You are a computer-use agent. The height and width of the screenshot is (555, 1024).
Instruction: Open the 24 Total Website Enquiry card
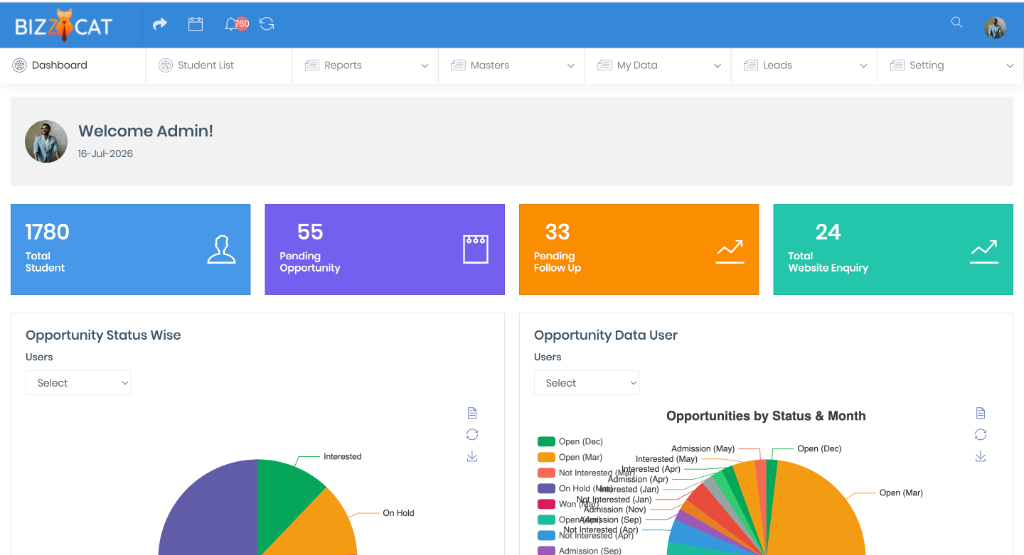click(x=893, y=249)
